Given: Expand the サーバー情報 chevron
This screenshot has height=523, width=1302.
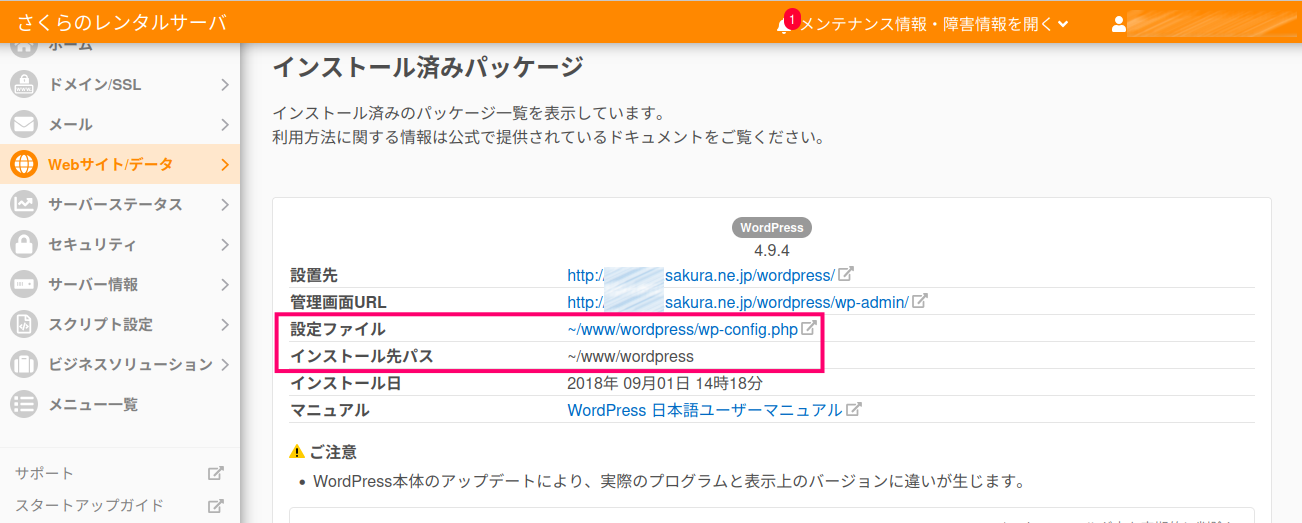Looking at the screenshot, I should pyautogui.click(x=225, y=285).
